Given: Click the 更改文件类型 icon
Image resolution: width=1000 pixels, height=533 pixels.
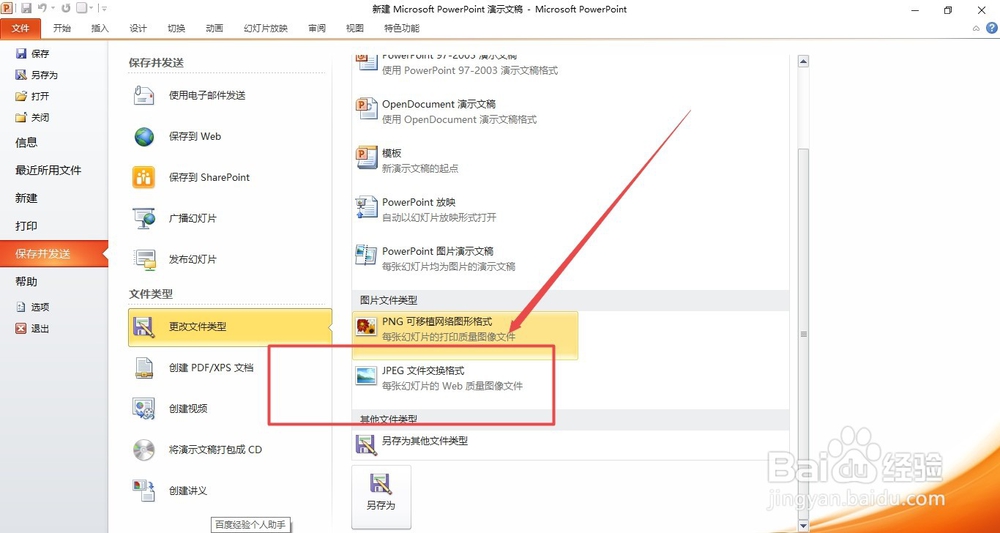Looking at the screenshot, I should point(143,327).
